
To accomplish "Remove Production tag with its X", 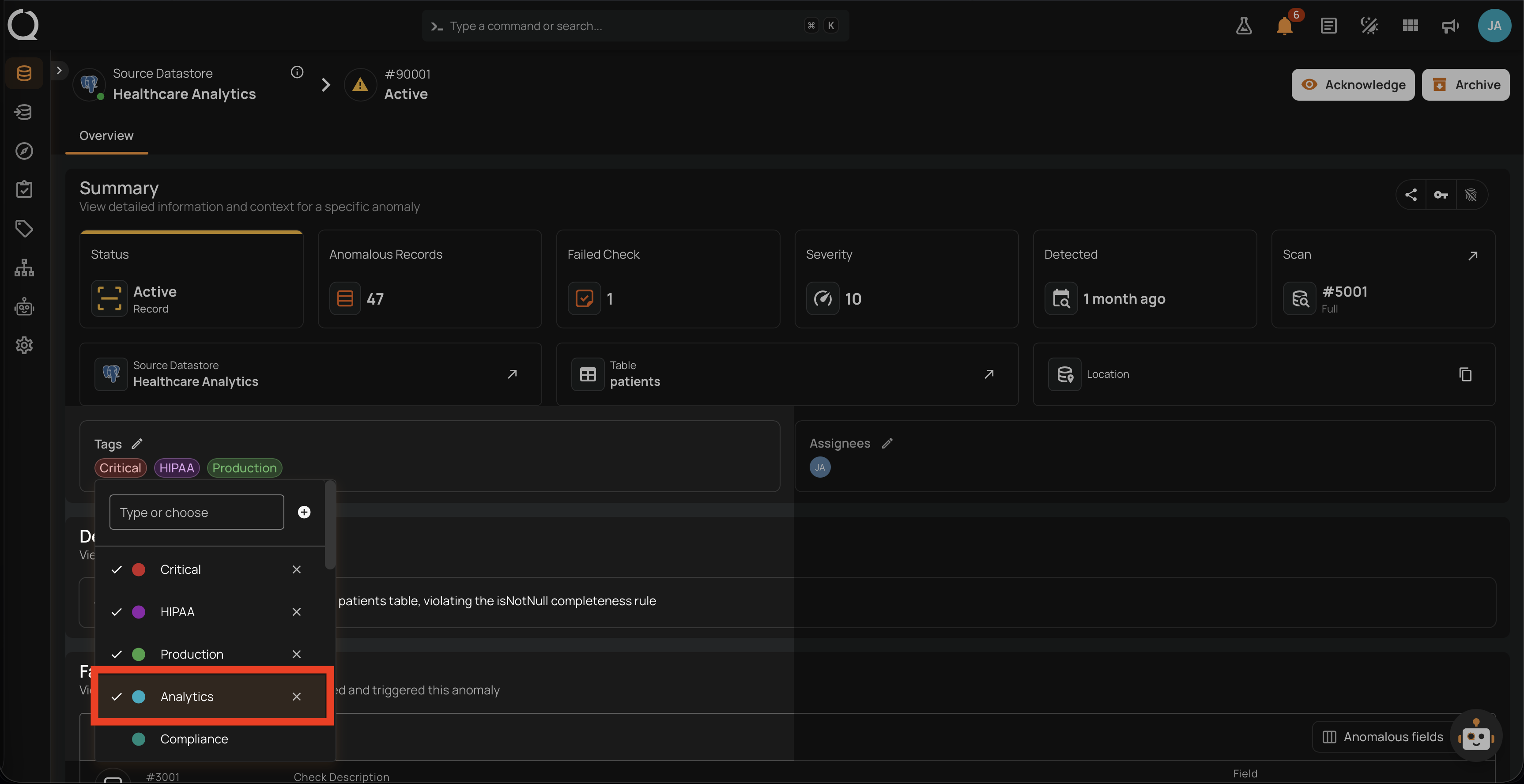I will click(296, 654).
